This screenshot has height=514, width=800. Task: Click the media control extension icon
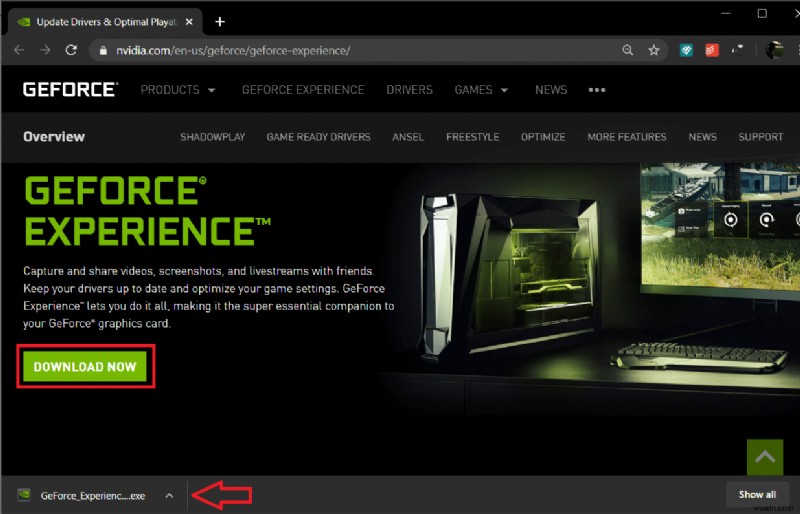(x=737, y=50)
